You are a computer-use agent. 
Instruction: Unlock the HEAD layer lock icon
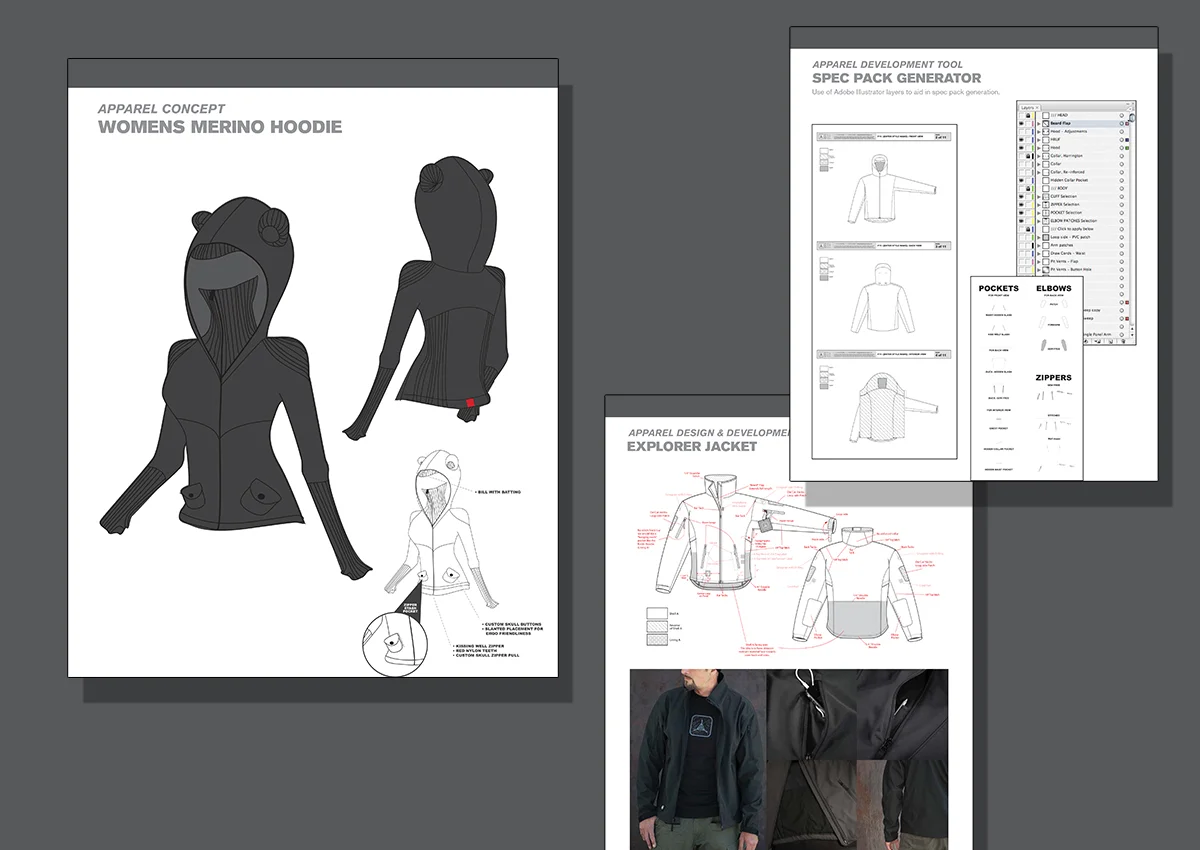coord(1028,115)
